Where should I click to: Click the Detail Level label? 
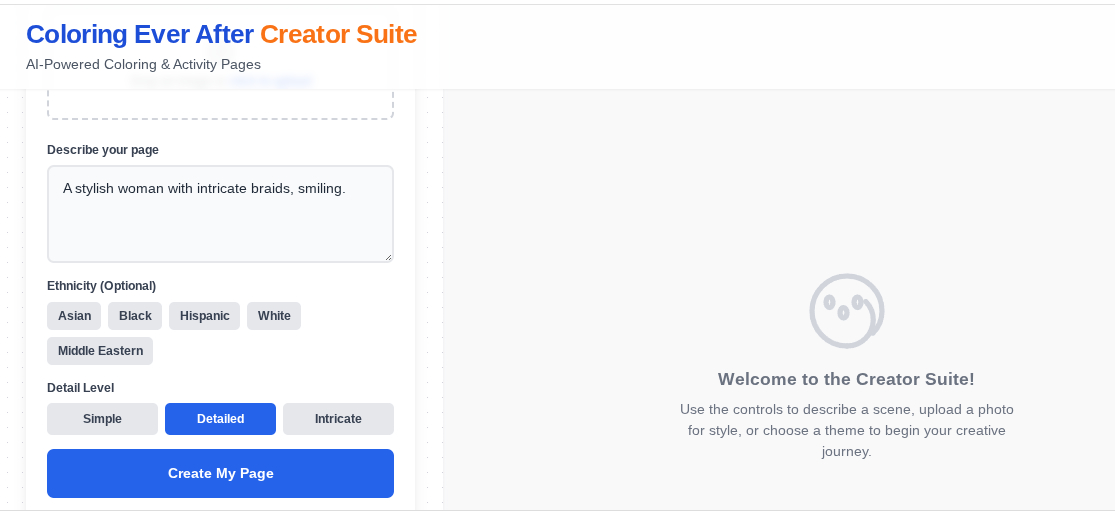80,388
